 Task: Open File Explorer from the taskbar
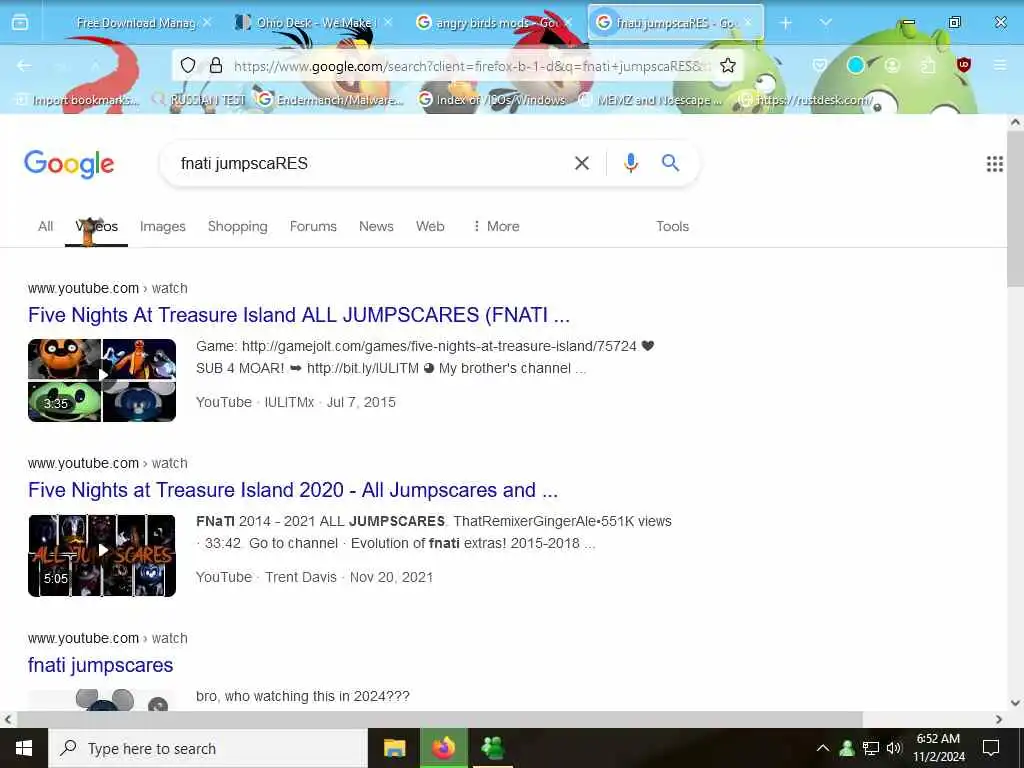click(x=394, y=748)
